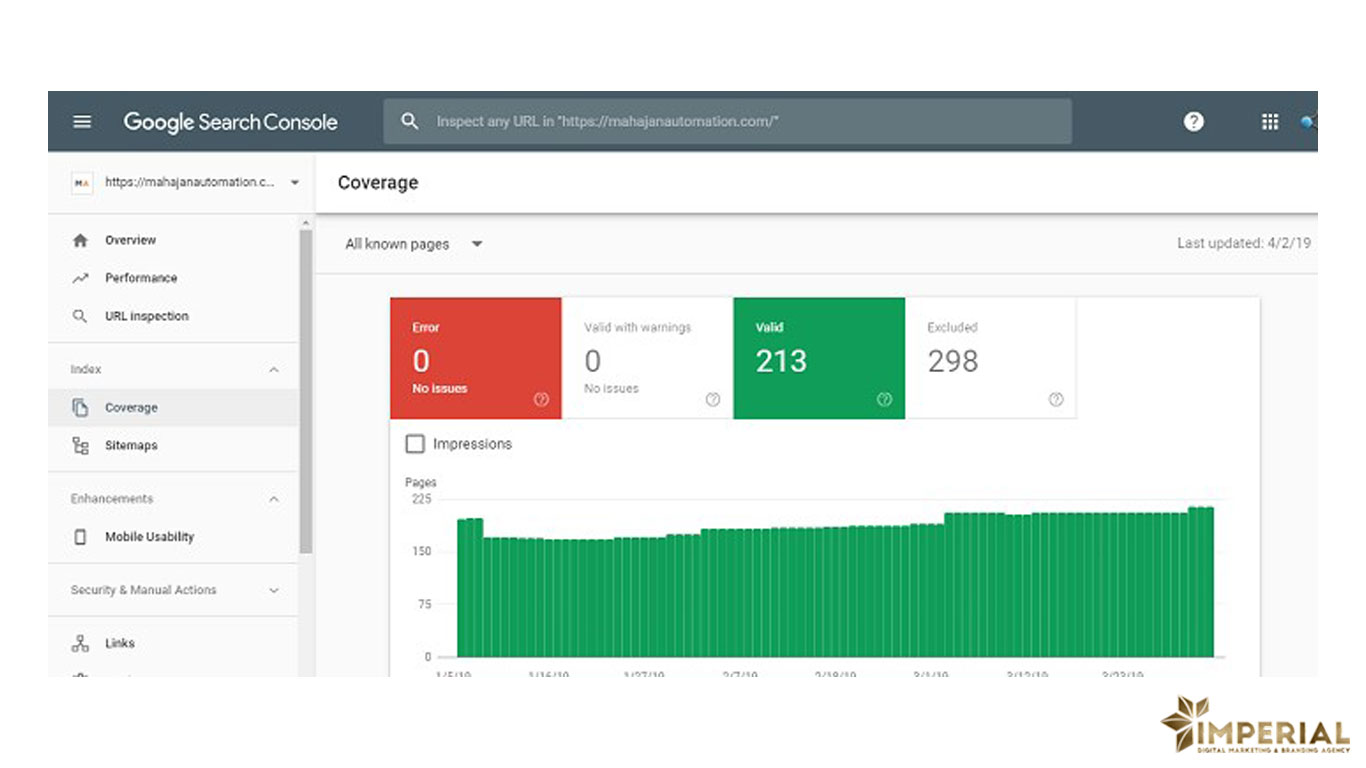Enable the Impressions checkbox
This screenshot has height=768, width=1366.
point(415,444)
